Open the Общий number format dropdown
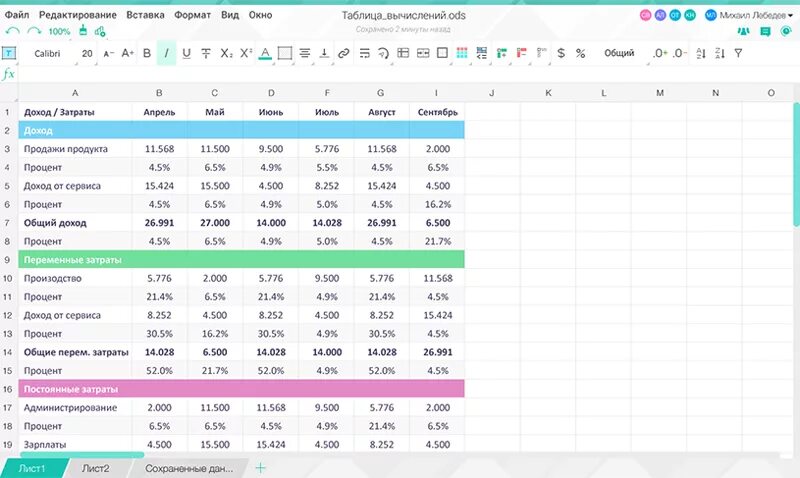 coord(619,53)
